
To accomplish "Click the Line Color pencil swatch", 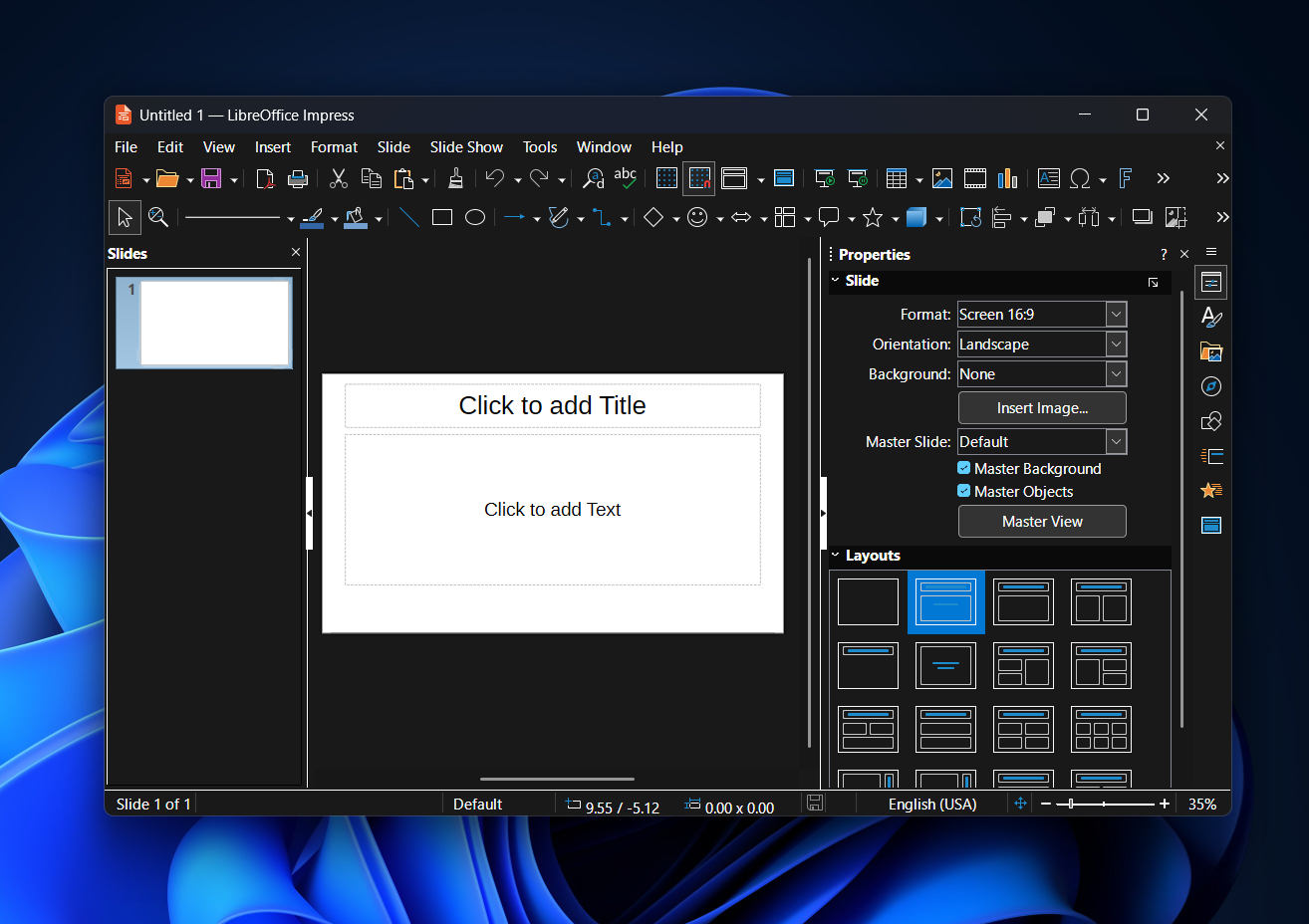I will click(312, 217).
